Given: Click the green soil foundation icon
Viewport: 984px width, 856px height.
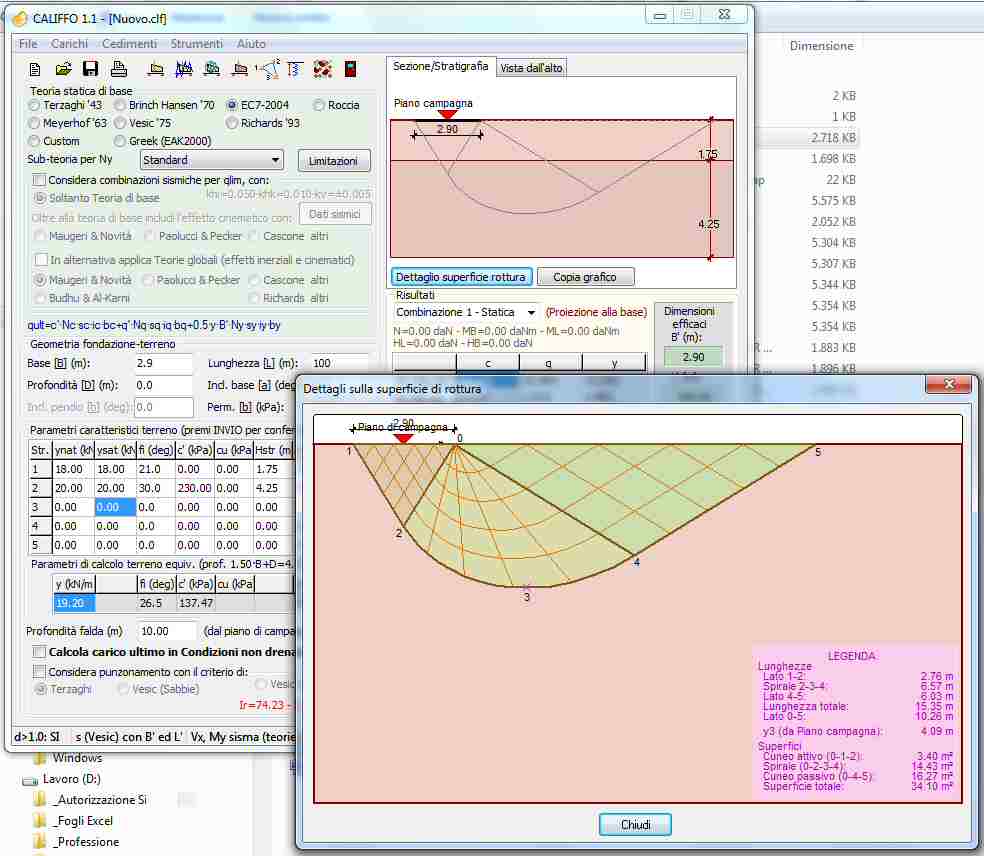Looking at the screenshot, I should tap(212, 69).
